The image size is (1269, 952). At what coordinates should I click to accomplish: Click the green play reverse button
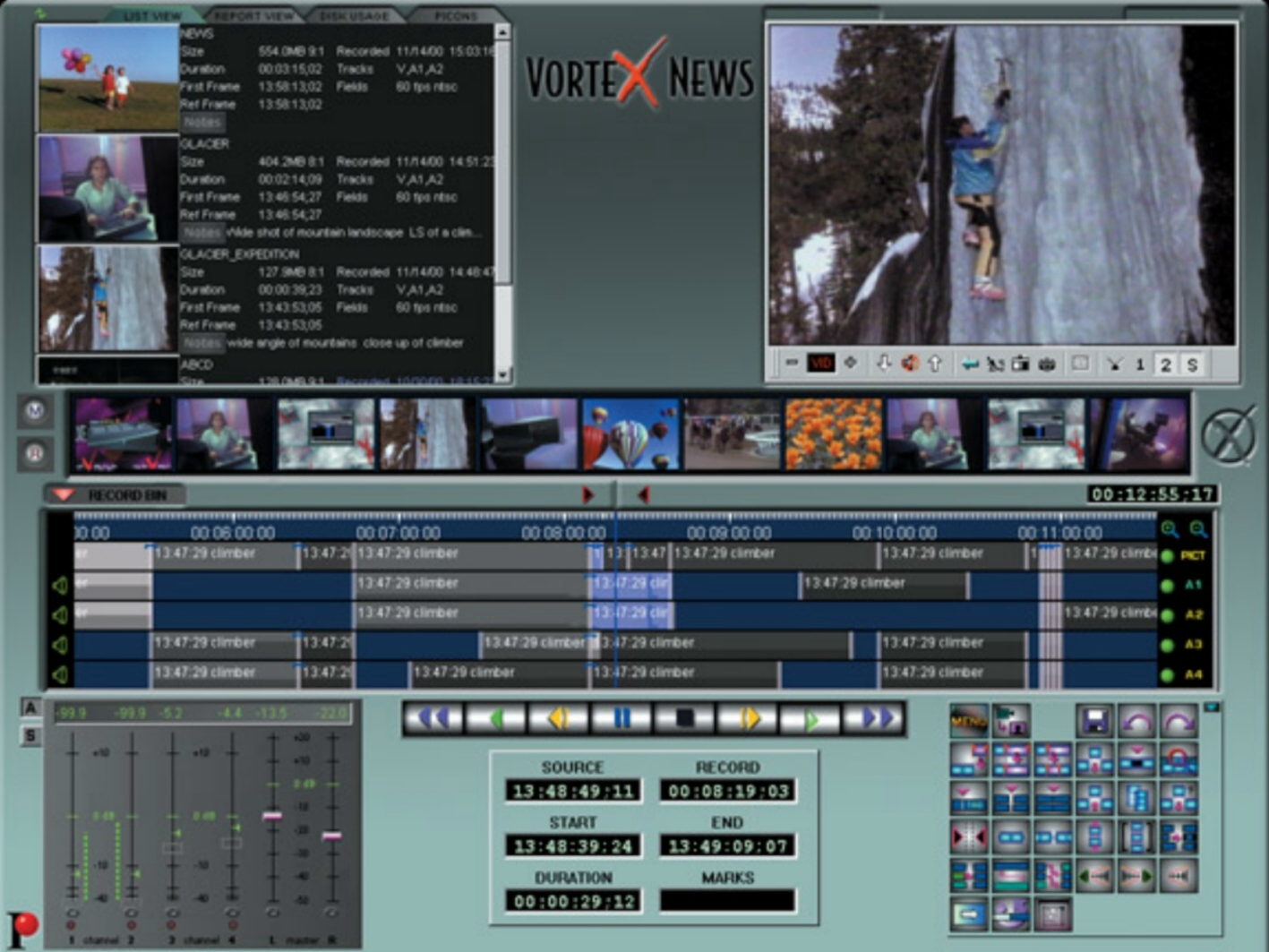(495, 718)
